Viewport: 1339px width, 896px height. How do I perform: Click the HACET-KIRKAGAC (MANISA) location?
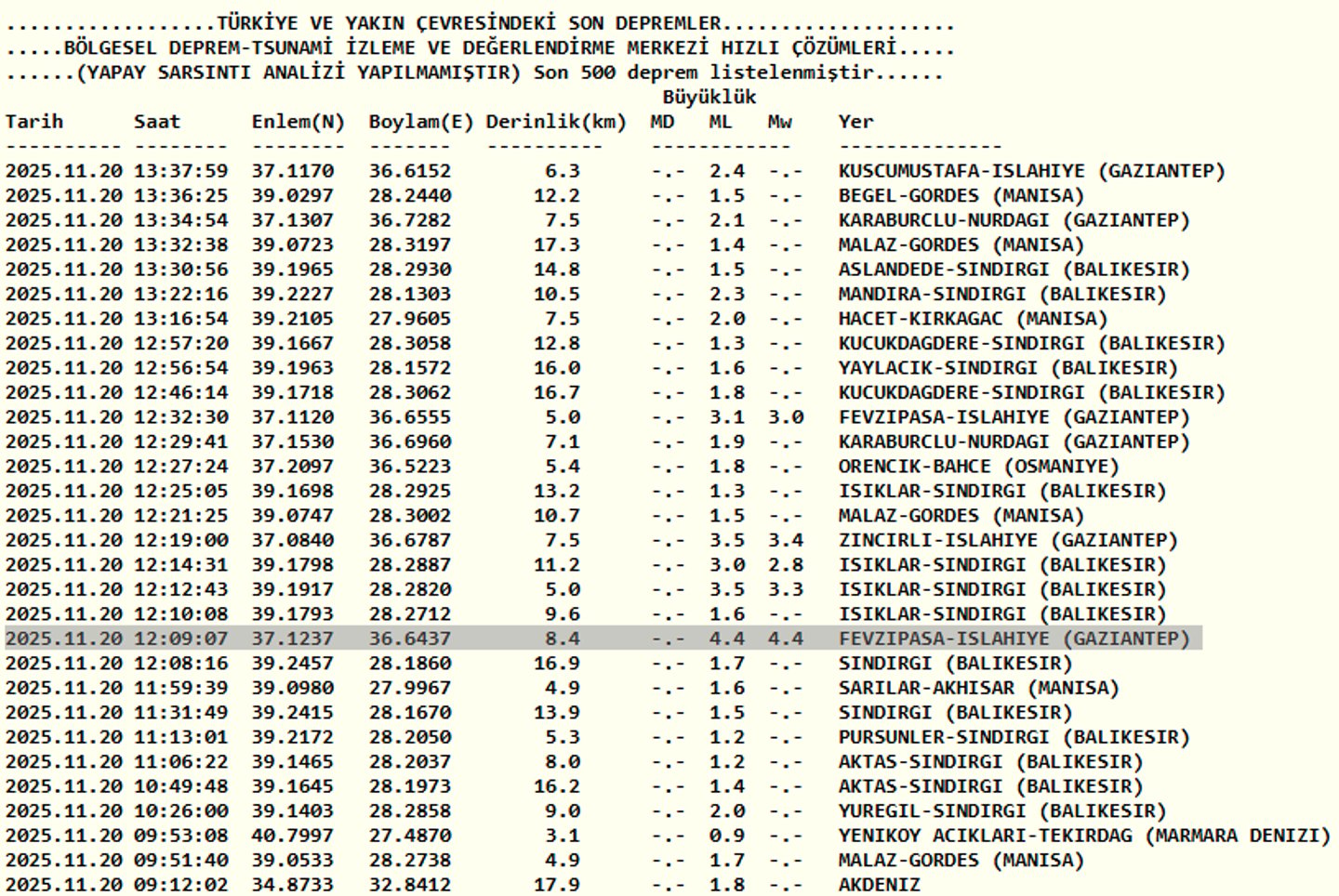pos(973,319)
